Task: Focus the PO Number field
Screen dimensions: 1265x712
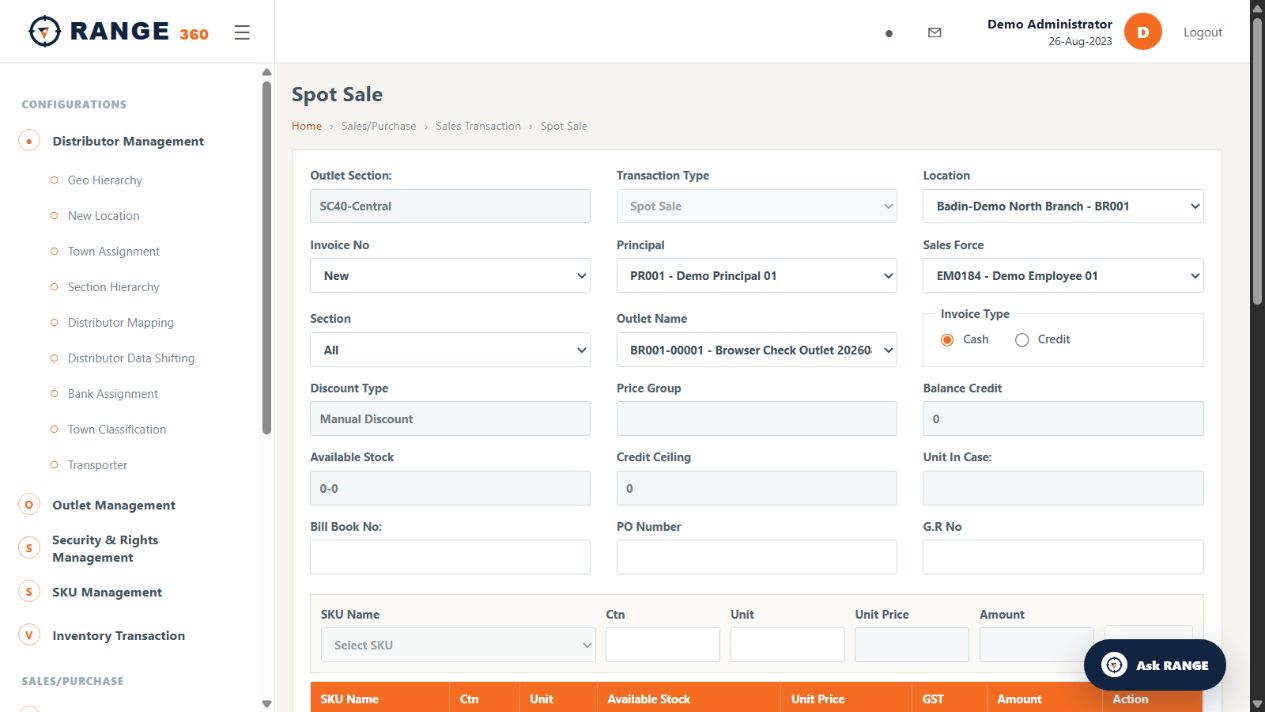Action: (757, 557)
